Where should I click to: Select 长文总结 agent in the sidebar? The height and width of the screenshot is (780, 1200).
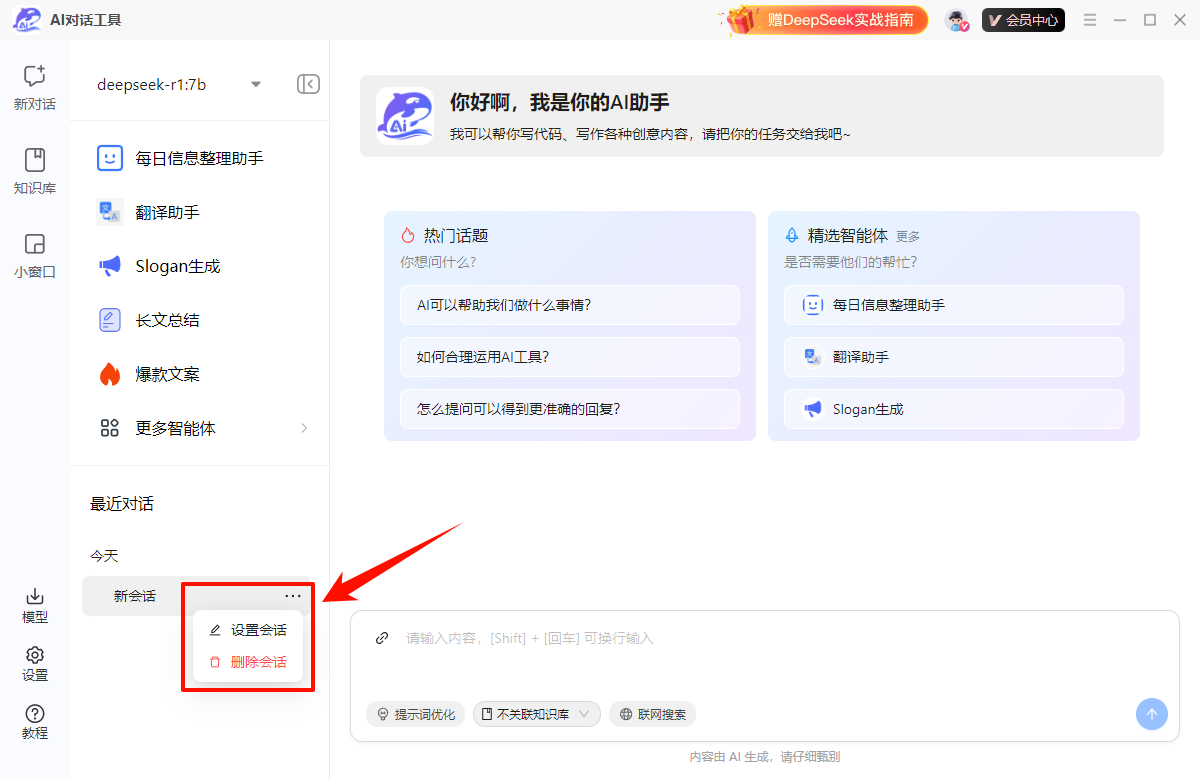[199, 320]
